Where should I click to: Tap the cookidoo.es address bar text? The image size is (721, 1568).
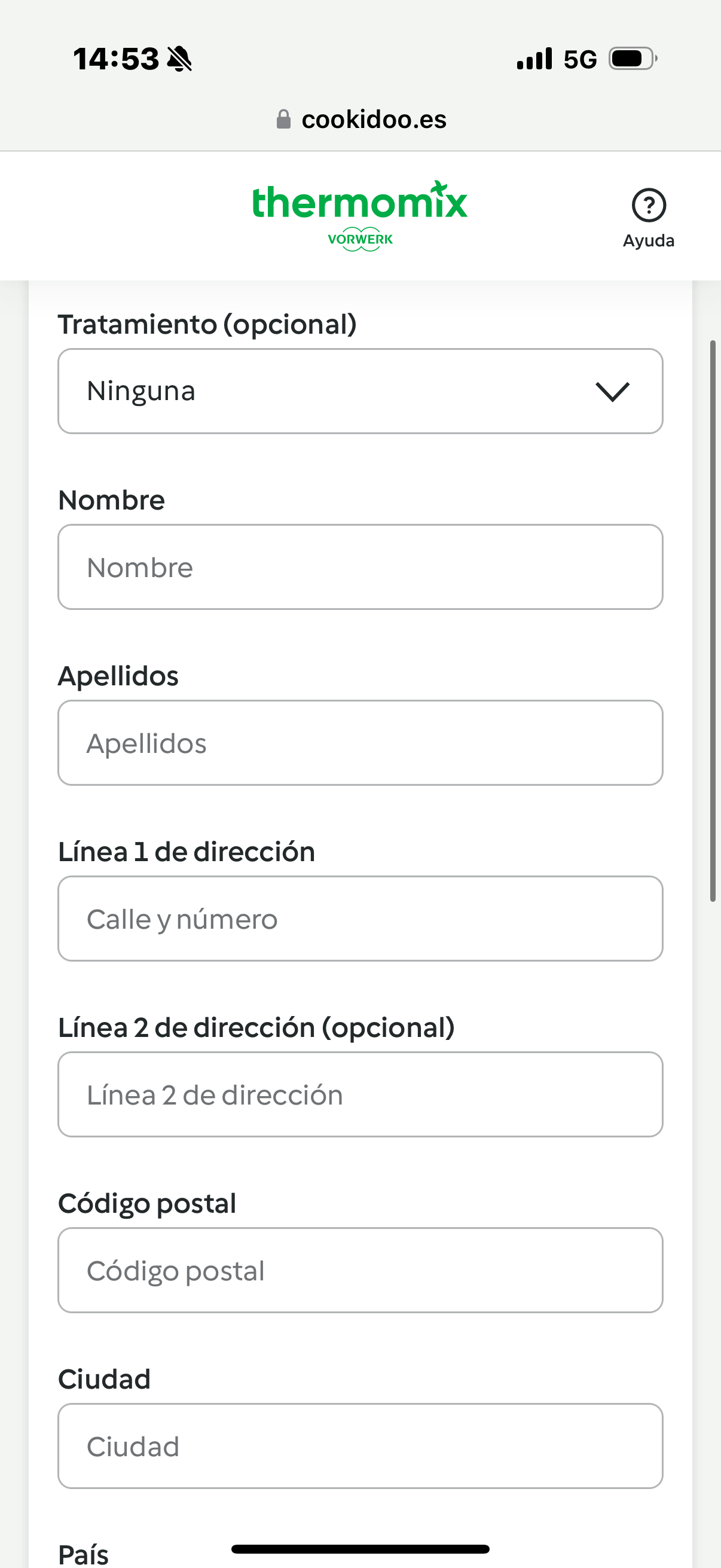point(374,120)
